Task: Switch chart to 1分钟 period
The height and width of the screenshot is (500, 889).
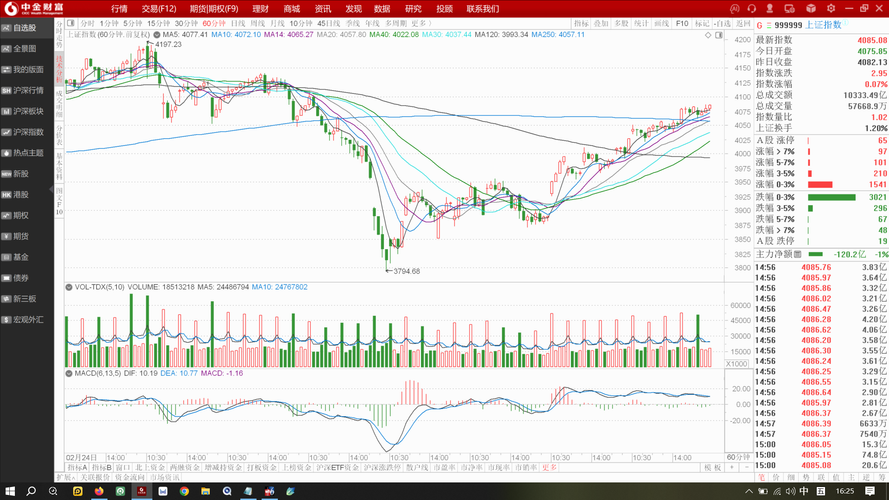Action: [x=109, y=23]
